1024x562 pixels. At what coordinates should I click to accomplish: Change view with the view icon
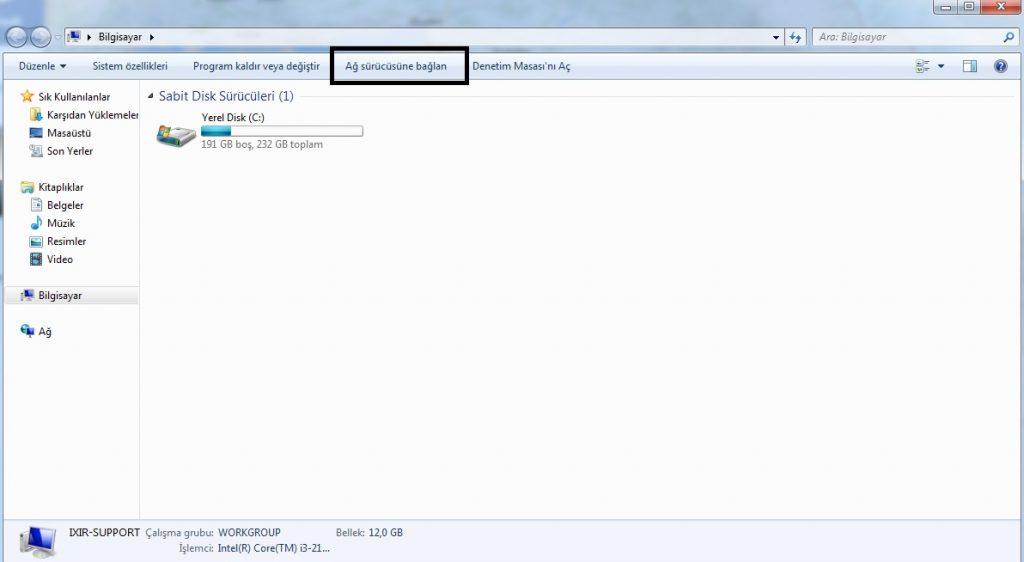pyautogui.click(x=923, y=66)
